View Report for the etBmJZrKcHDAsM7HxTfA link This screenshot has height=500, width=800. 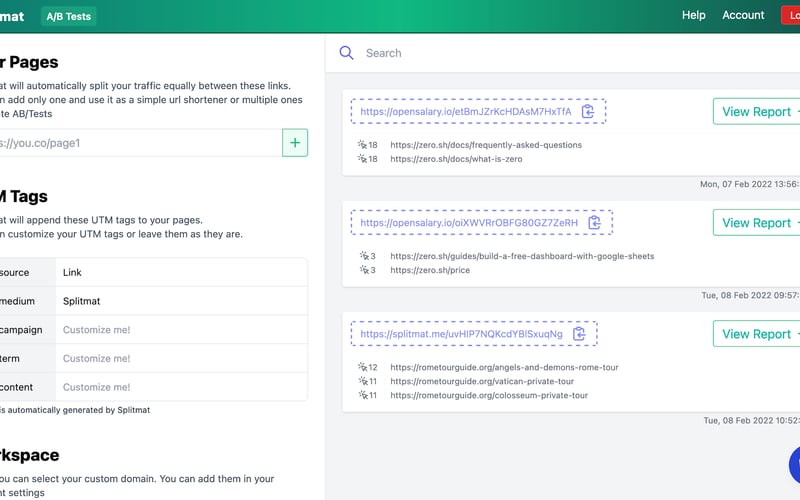pyautogui.click(x=757, y=111)
